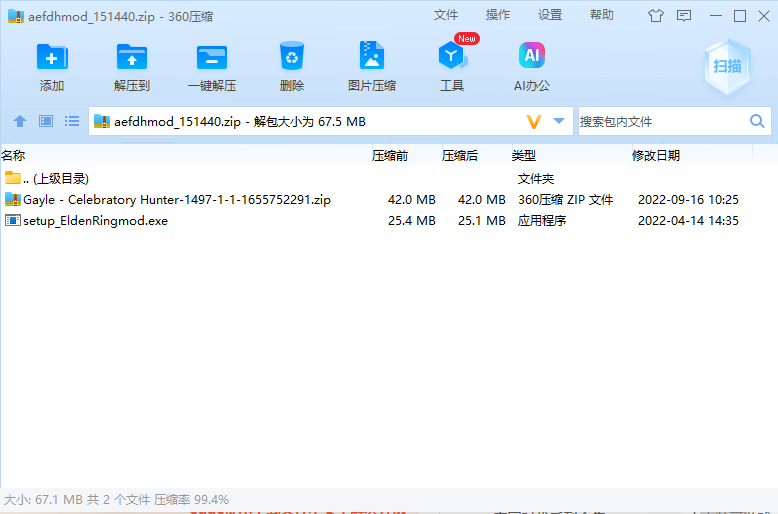Sort by the 压缩前 column header

(406, 156)
